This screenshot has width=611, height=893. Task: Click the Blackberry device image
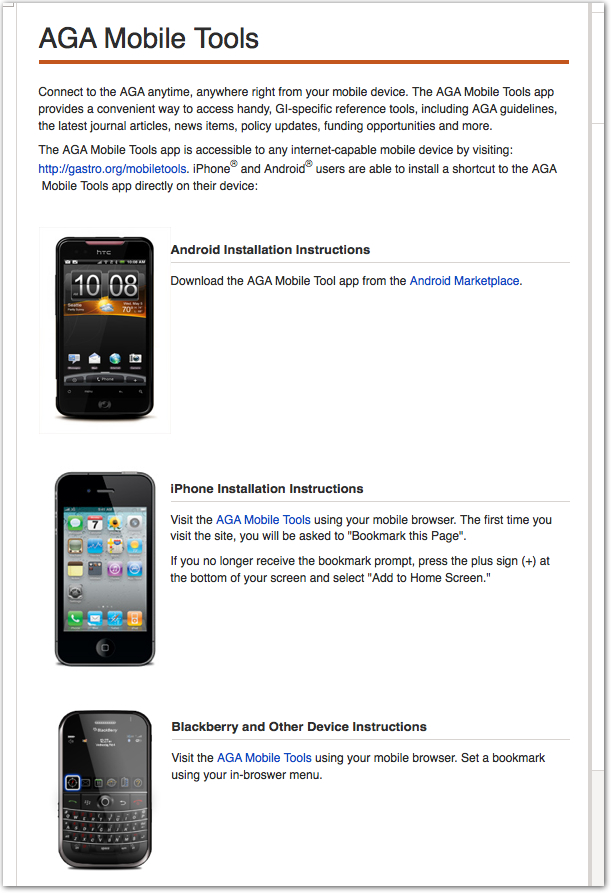[x=105, y=789]
